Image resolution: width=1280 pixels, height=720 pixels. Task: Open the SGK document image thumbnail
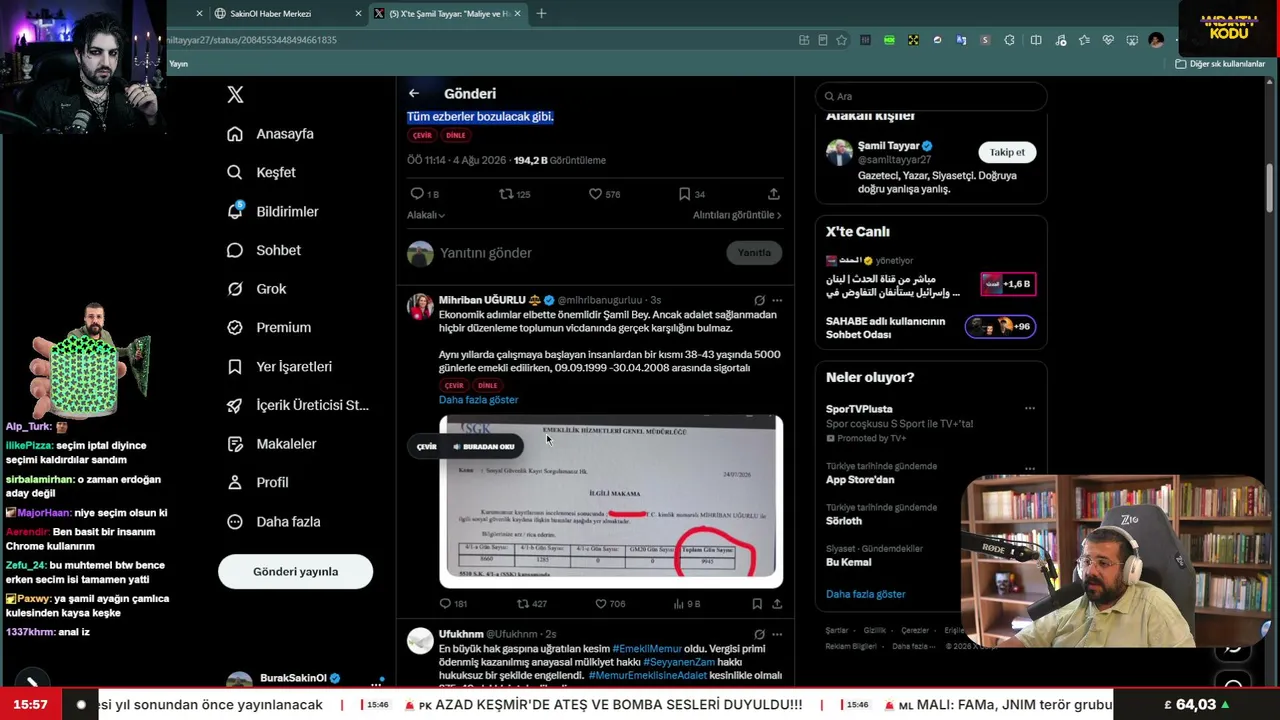click(x=611, y=501)
